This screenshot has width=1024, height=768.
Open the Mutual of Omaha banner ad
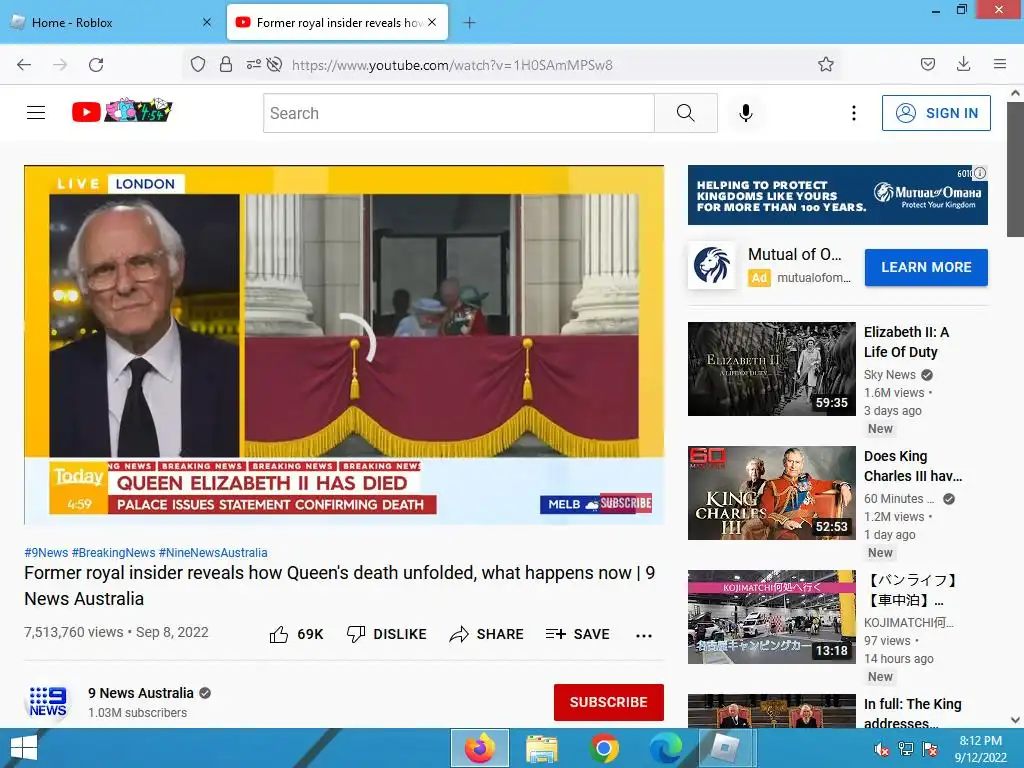[x=838, y=195]
